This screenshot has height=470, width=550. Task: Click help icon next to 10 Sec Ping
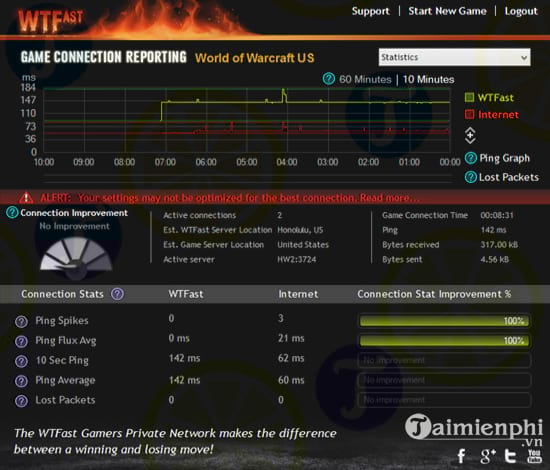click(21, 361)
